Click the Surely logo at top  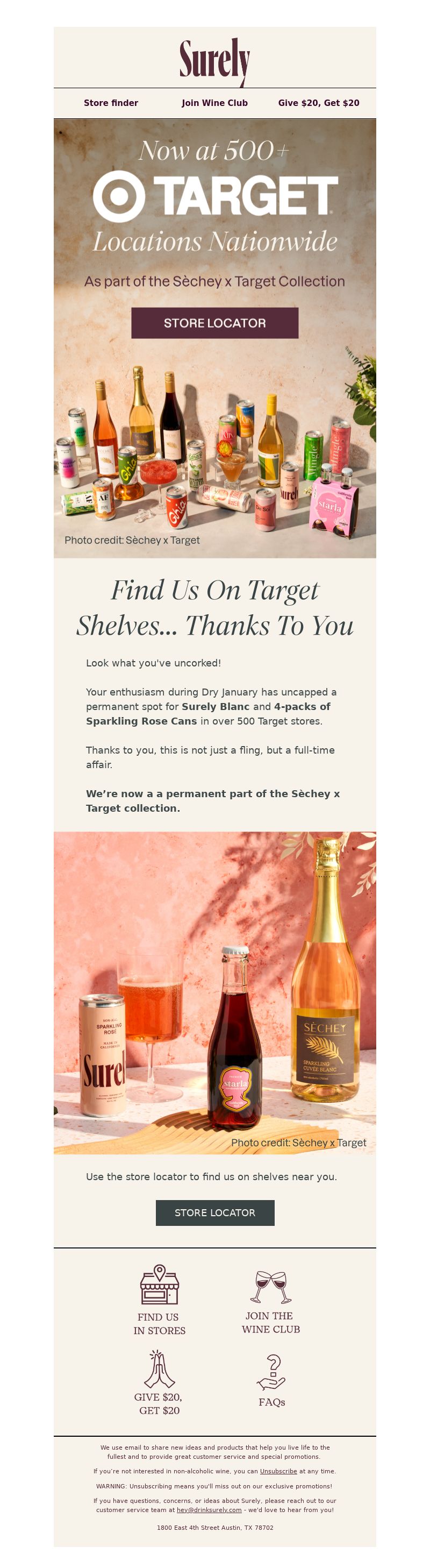214,61
